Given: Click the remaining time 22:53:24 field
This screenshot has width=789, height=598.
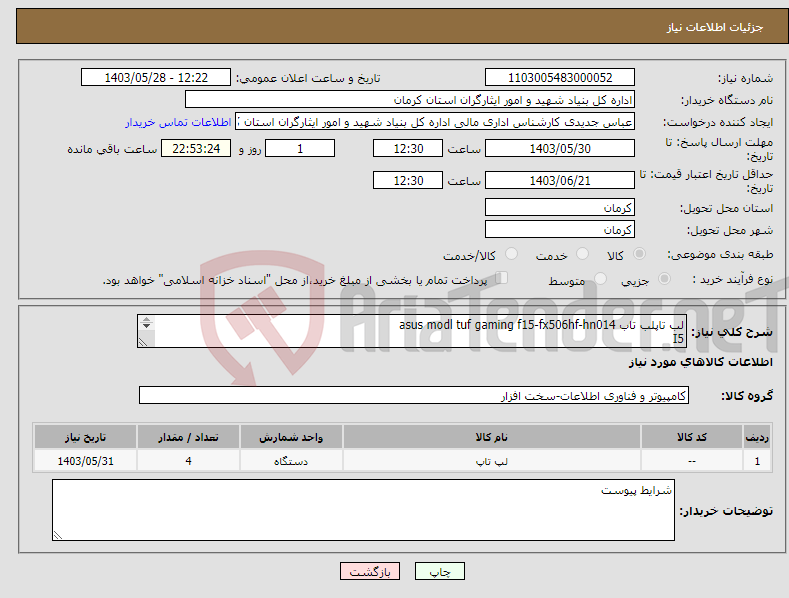Looking at the screenshot, I should point(196,148).
